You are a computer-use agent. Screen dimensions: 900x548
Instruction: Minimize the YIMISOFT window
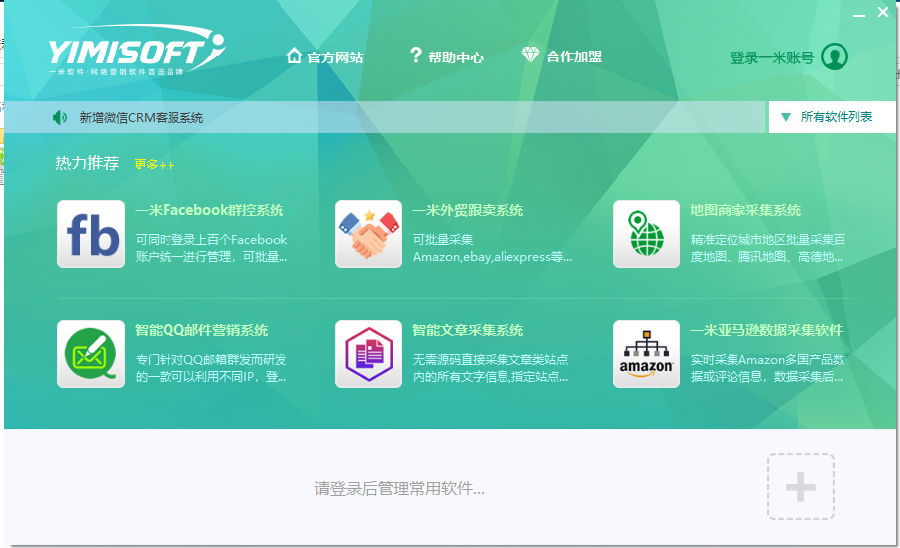tap(859, 13)
